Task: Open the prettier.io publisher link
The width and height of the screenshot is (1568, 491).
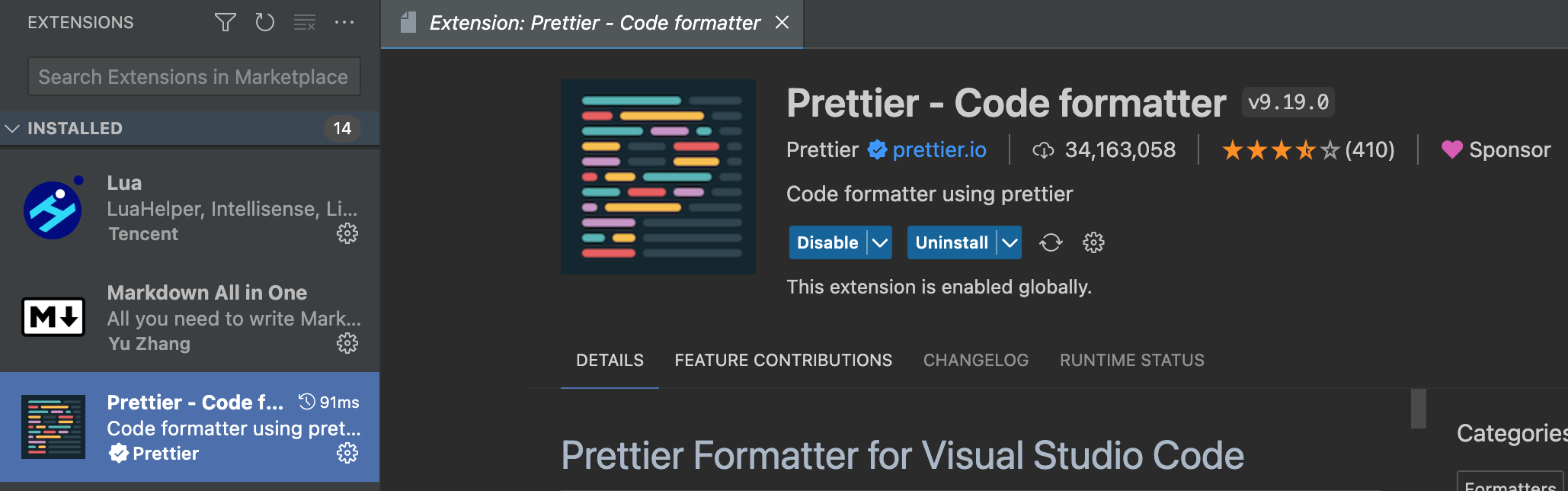Action: (x=939, y=149)
